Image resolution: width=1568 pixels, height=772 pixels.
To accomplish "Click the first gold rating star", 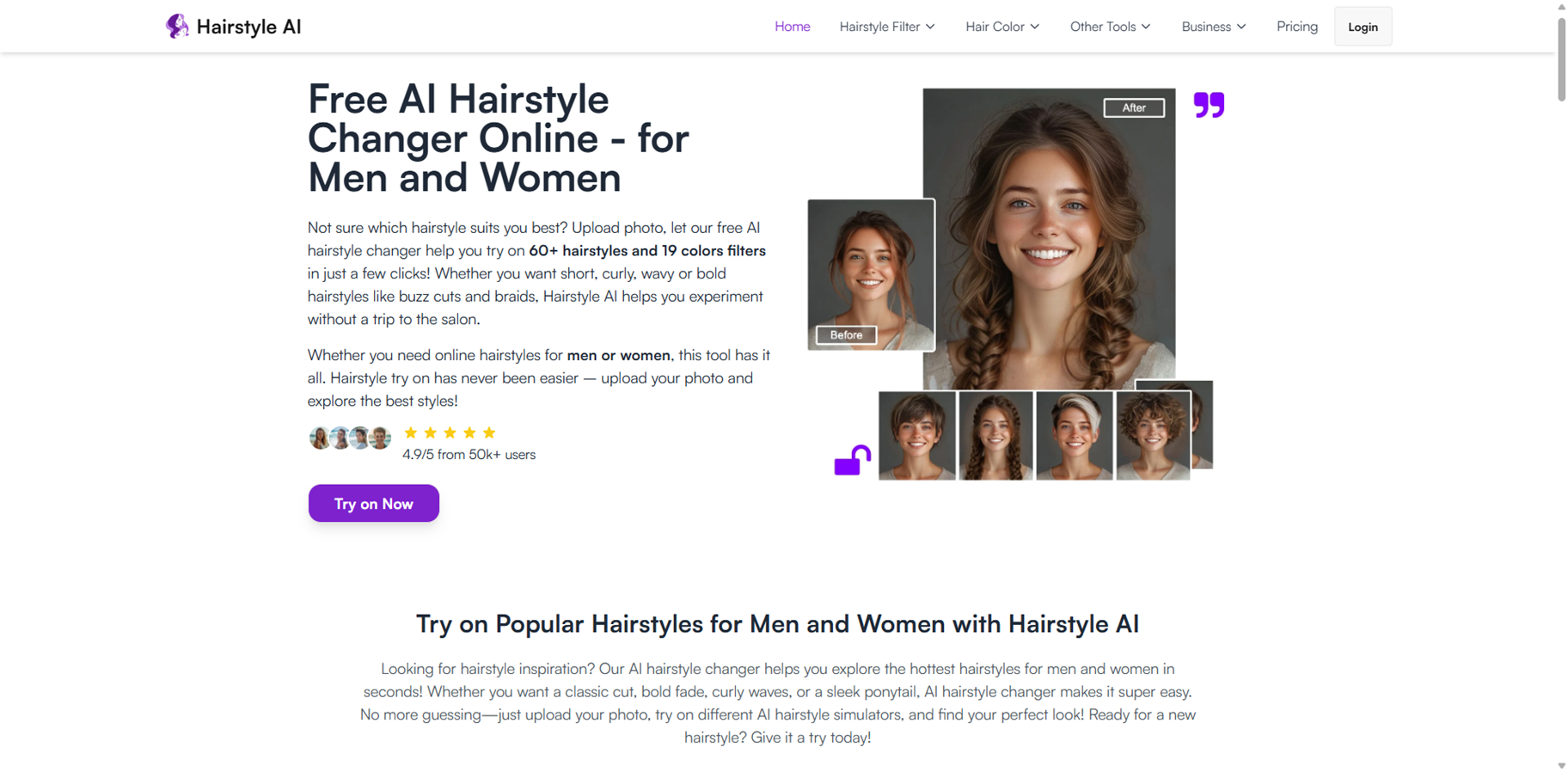I will [411, 432].
